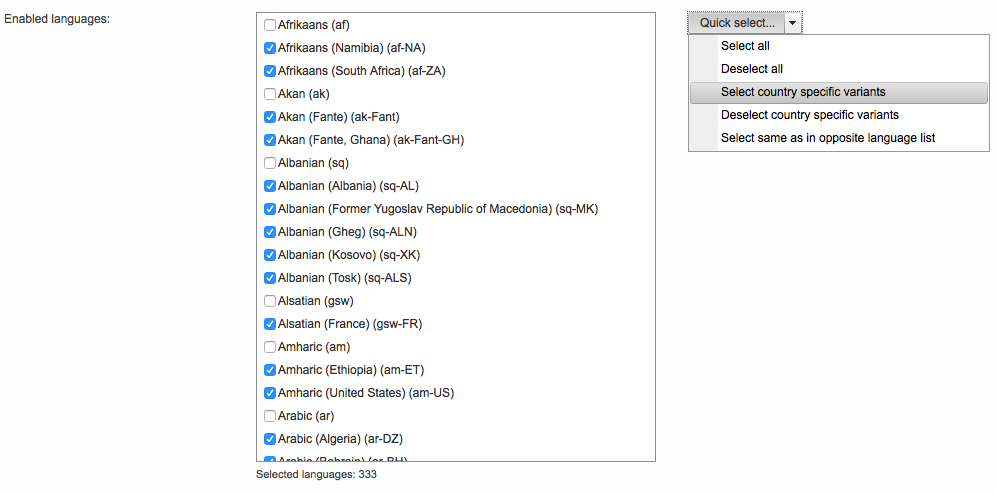Uncheck Afrikaans (Namibia) (af-NA)
Viewport: 996px width, 492px height.
coord(270,48)
